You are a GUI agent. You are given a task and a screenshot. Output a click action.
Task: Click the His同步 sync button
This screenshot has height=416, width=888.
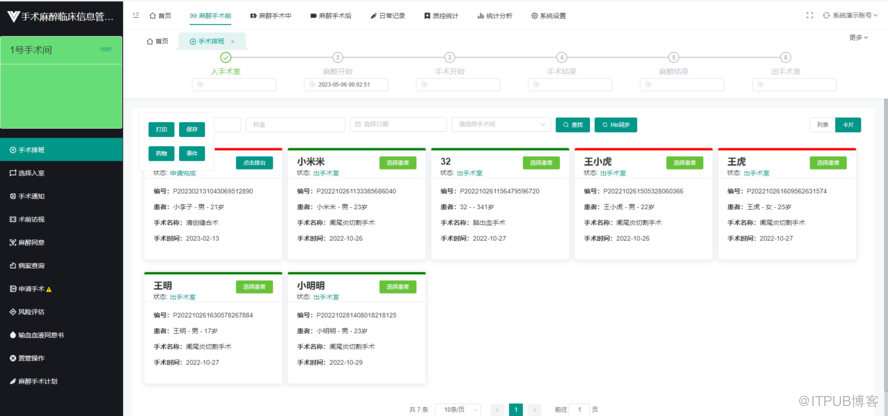(x=615, y=125)
